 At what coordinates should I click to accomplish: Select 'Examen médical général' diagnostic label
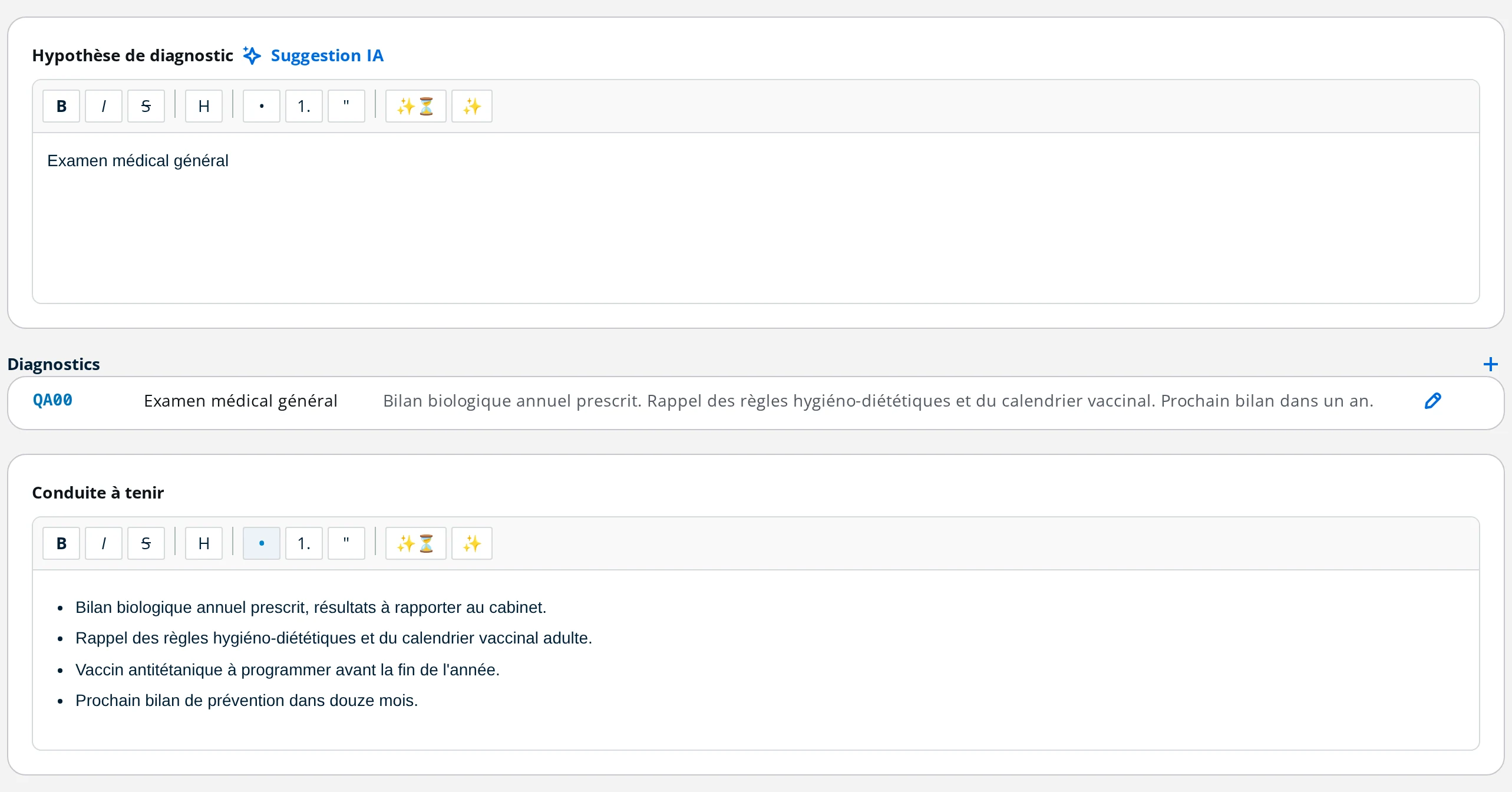(x=240, y=401)
